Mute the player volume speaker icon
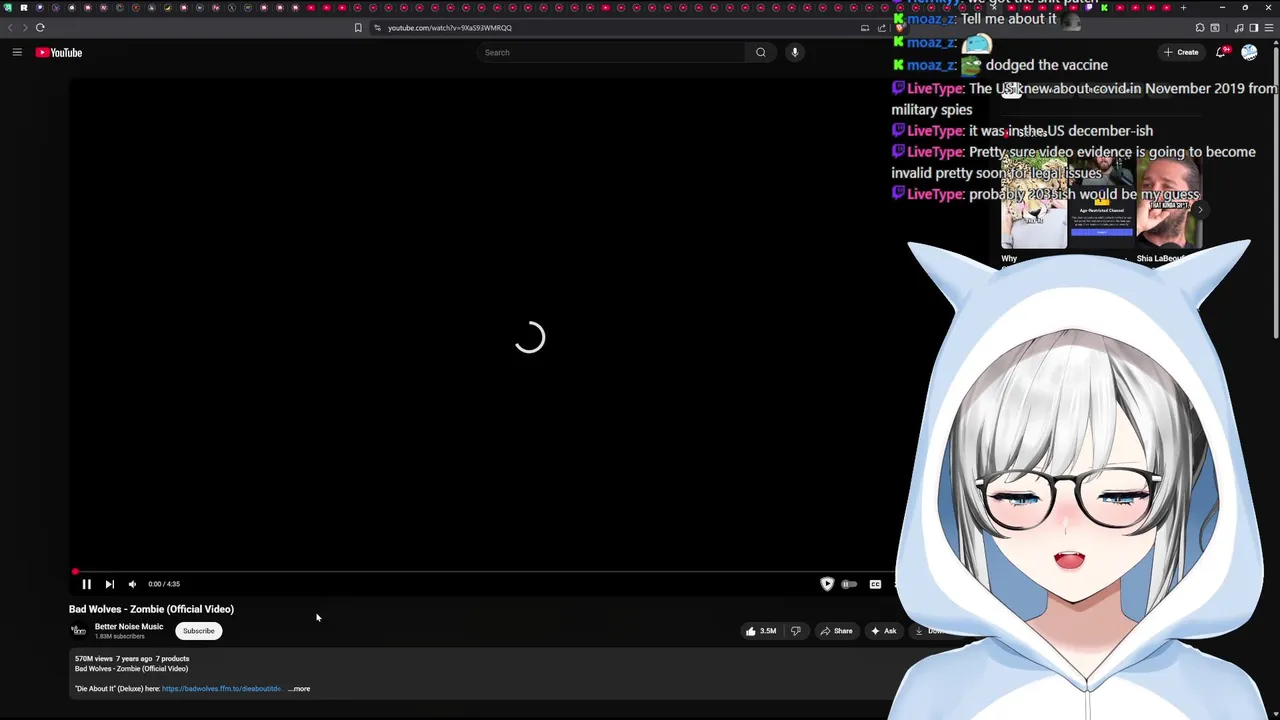The width and height of the screenshot is (1280, 720). (x=132, y=584)
